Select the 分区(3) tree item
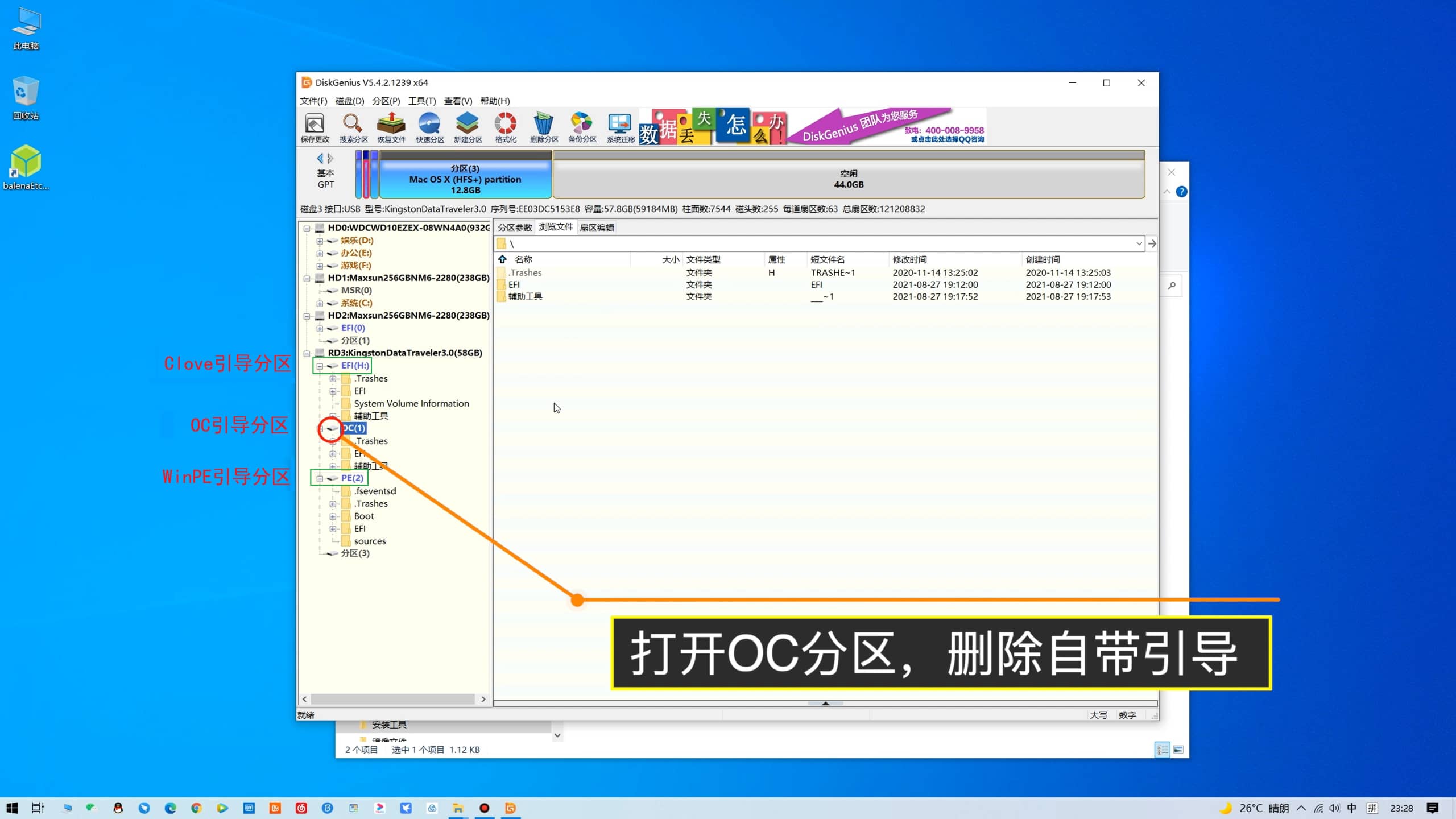The height and width of the screenshot is (819, 1456). click(355, 553)
